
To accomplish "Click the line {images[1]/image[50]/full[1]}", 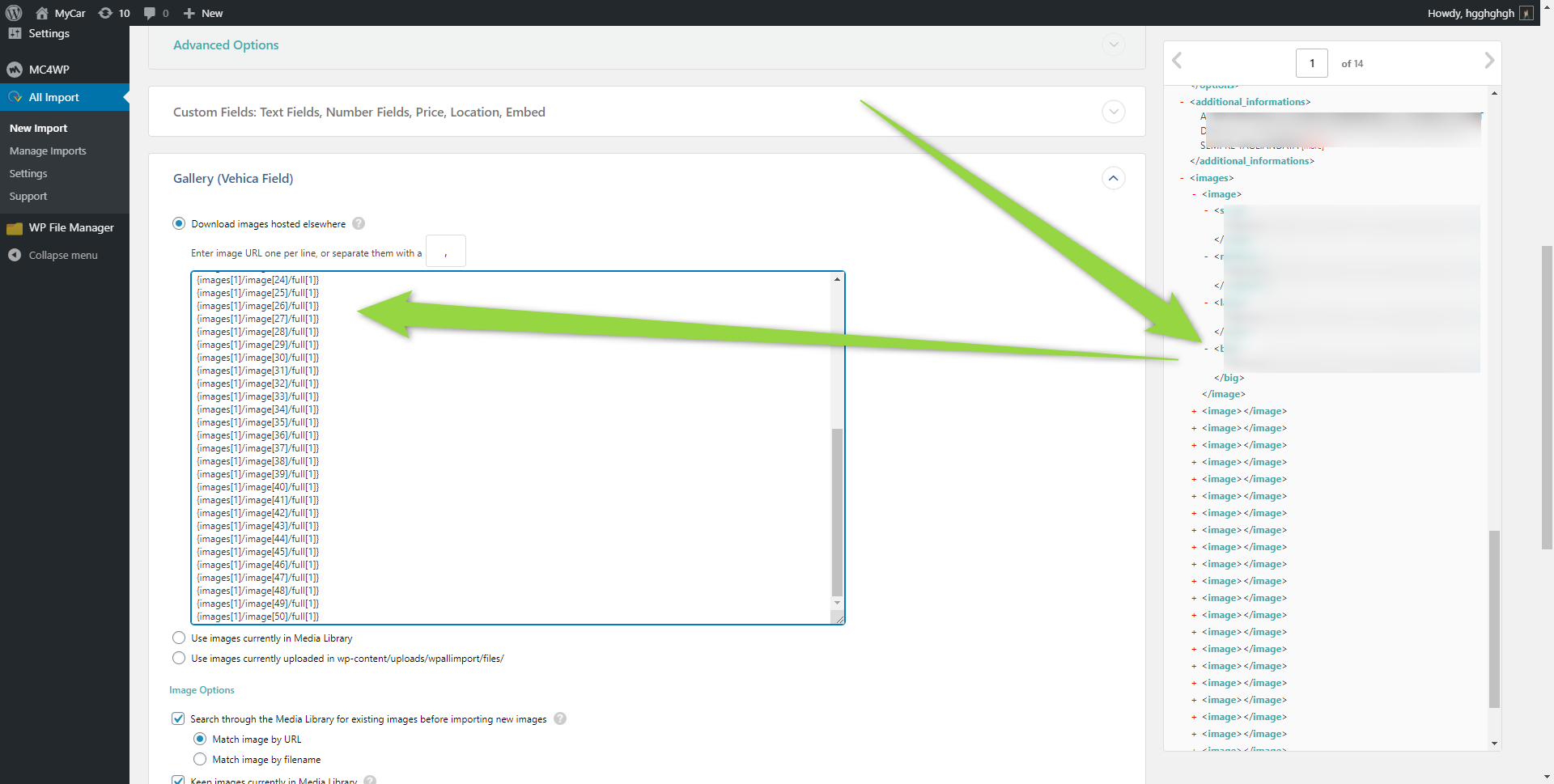I will tap(258, 617).
